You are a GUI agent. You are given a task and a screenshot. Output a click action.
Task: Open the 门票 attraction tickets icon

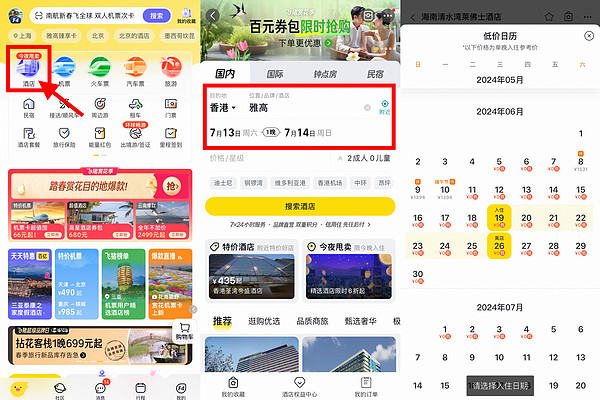point(171,108)
